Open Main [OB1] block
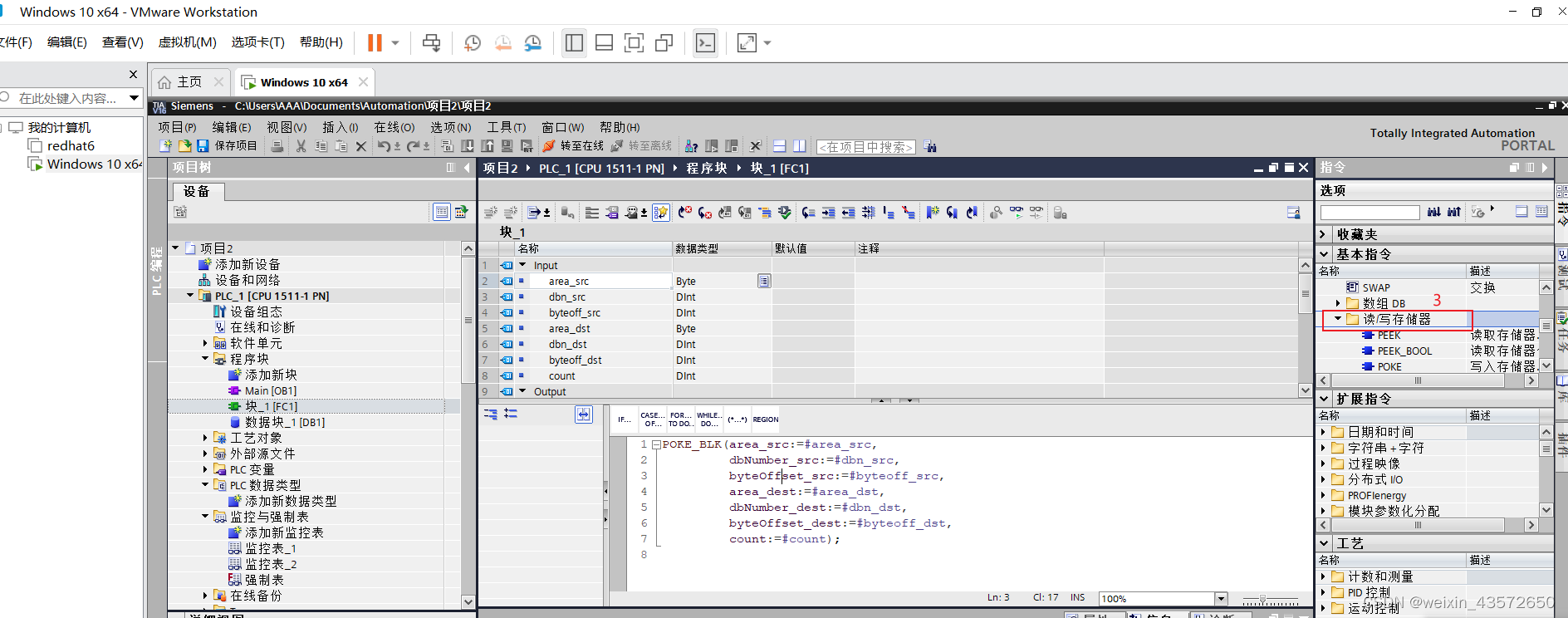The width and height of the screenshot is (1568, 618). point(270,390)
